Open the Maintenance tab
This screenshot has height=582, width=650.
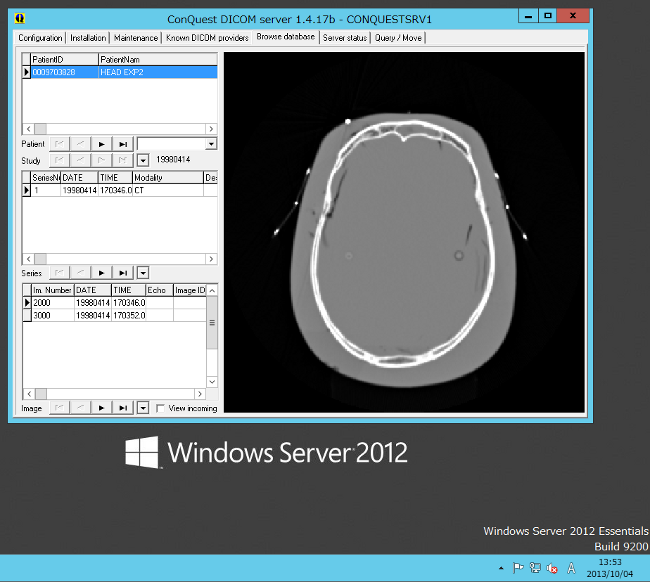pos(136,38)
